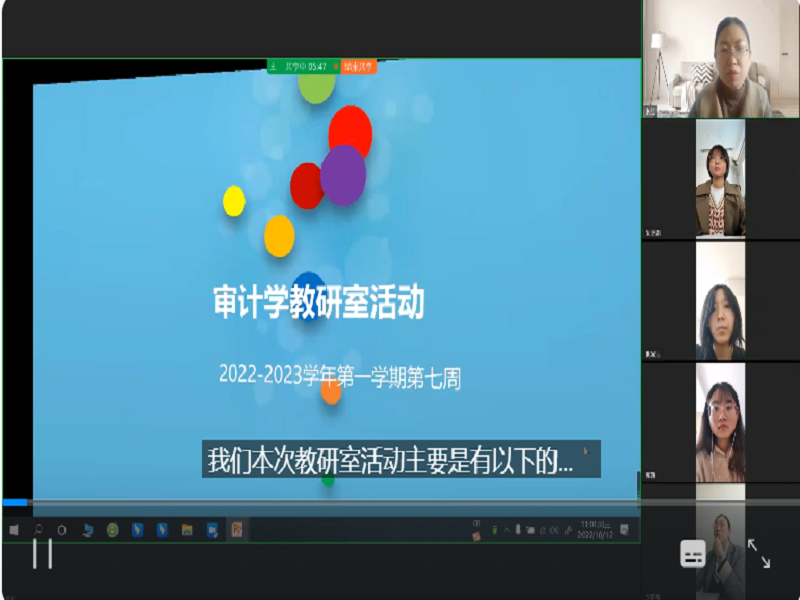Click the green sharing timer indicator
Image resolution: width=800 pixels, height=600 pixels.
tap(298, 67)
